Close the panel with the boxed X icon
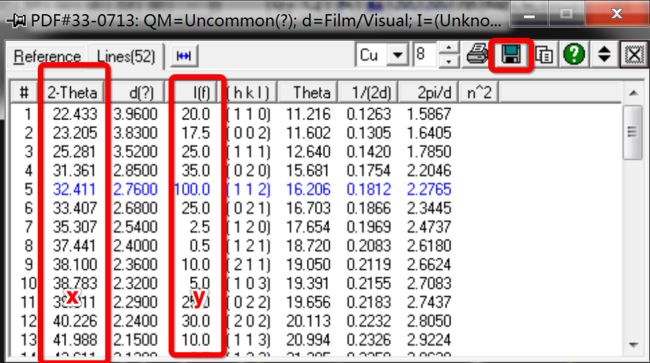This screenshot has height=363, width=650. (633, 55)
